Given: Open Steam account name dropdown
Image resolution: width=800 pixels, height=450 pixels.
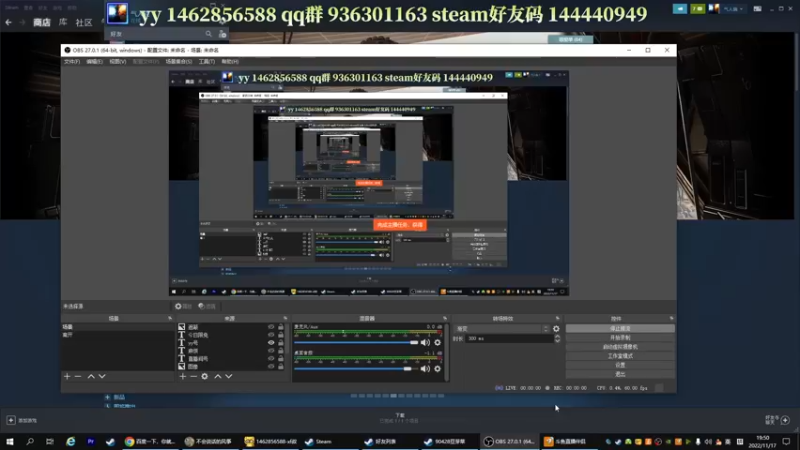Looking at the screenshot, I should [734, 9].
